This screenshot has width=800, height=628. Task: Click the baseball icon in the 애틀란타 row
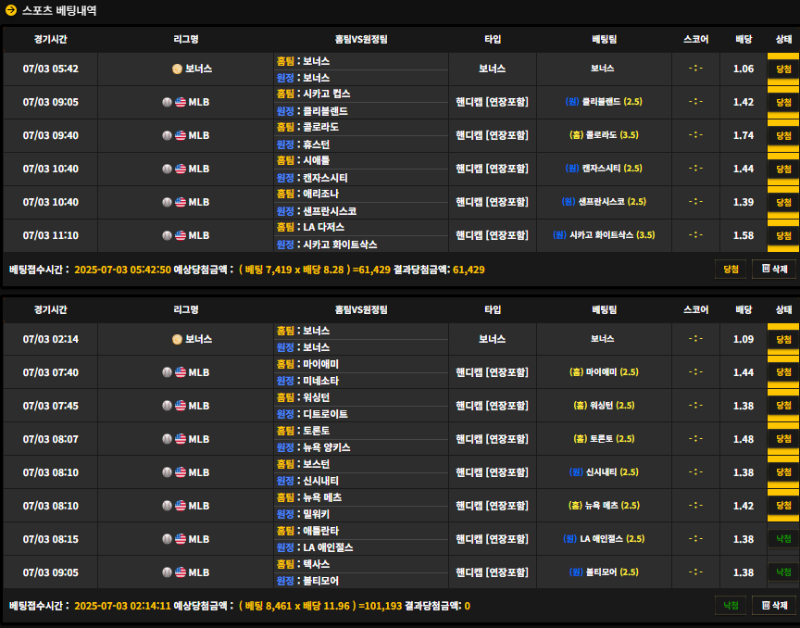[x=167, y=539]
